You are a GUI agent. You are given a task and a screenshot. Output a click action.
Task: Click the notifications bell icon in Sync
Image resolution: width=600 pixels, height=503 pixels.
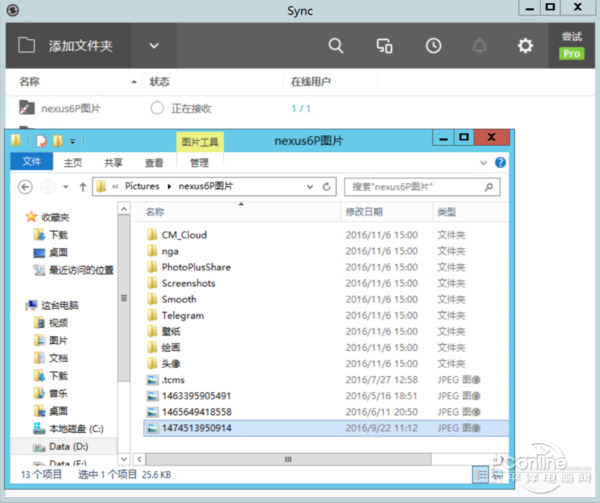point(479,46)
